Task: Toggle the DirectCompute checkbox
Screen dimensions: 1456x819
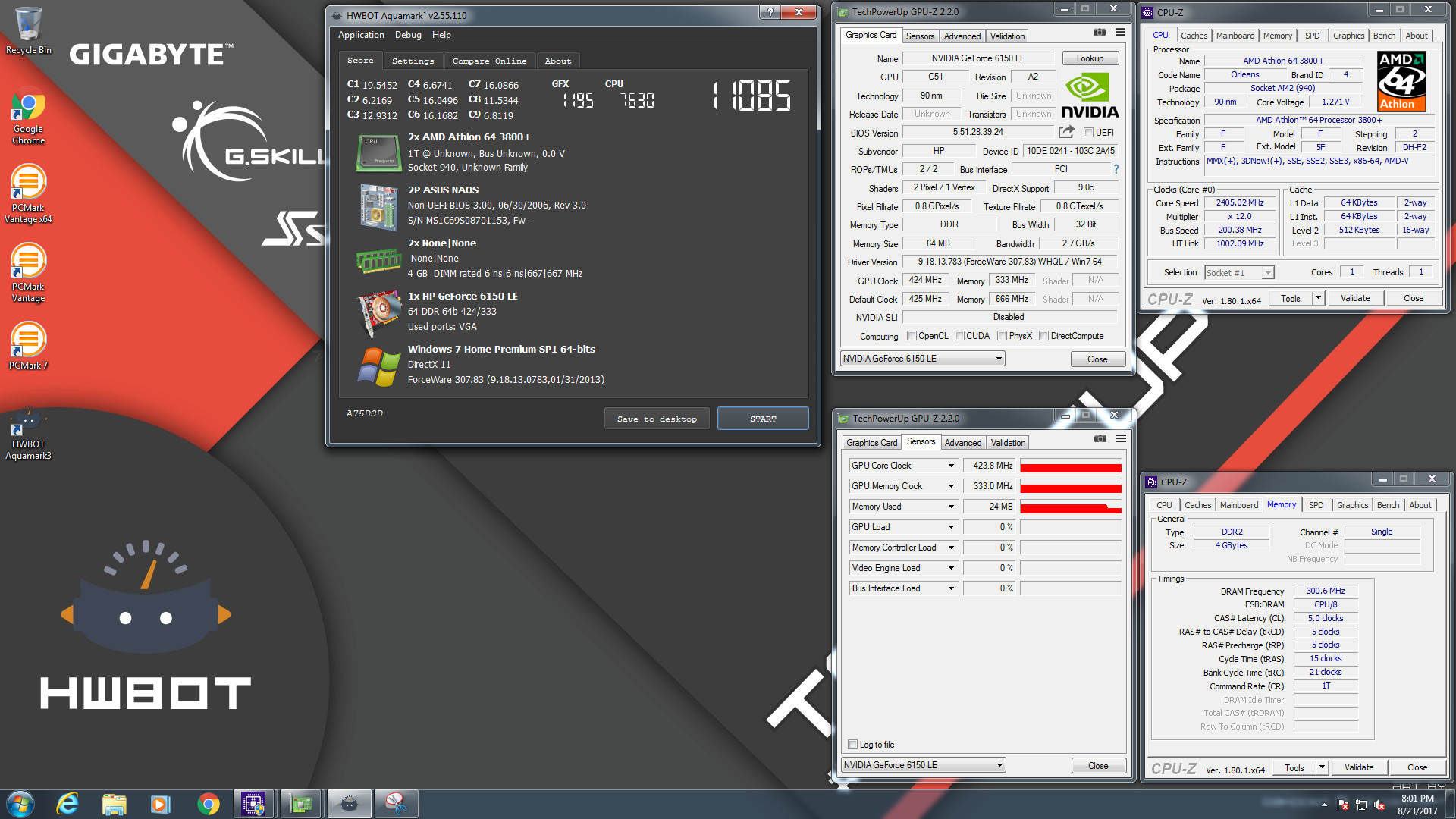Action: [x=1044, y=336]
